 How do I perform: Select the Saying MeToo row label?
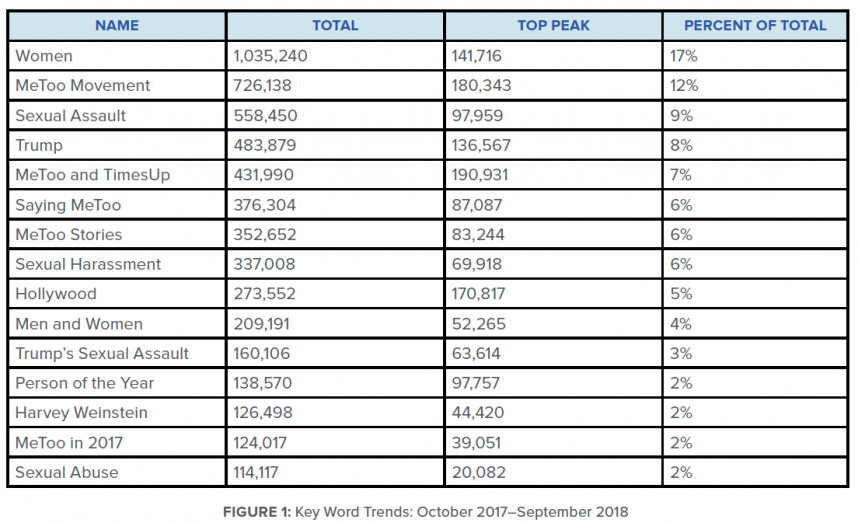[68, 205]
